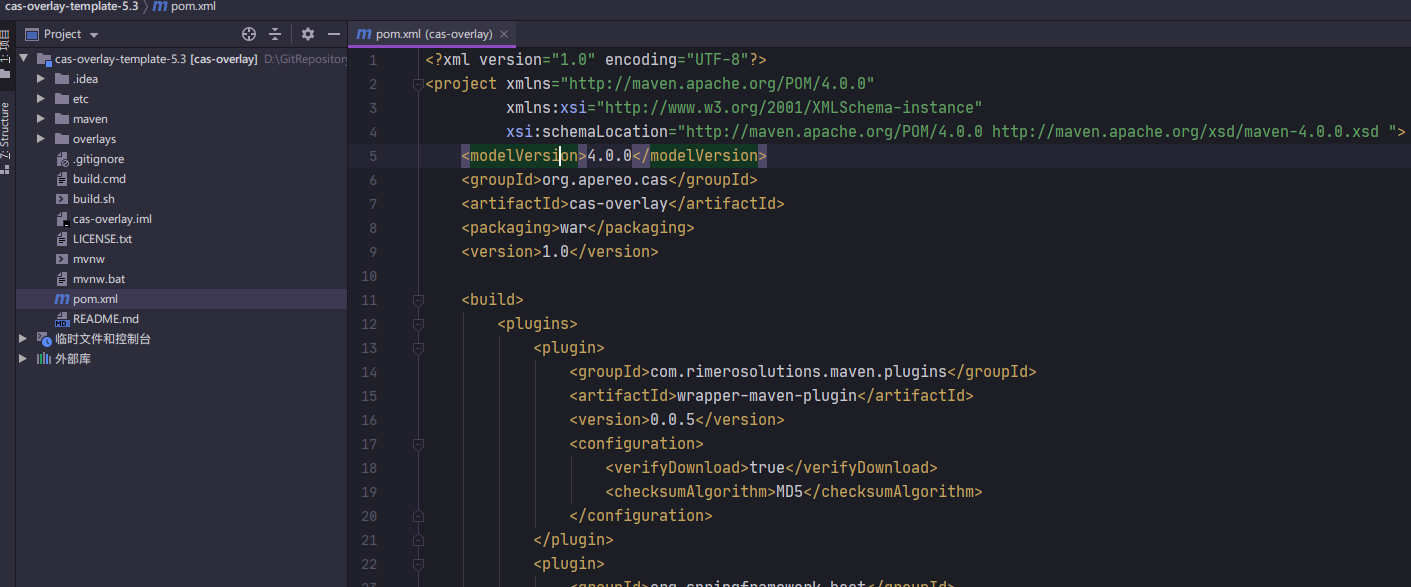Fold the build block at line 11
The height and width of the screenshot is (587, 1411).
(x=418, y=300)
